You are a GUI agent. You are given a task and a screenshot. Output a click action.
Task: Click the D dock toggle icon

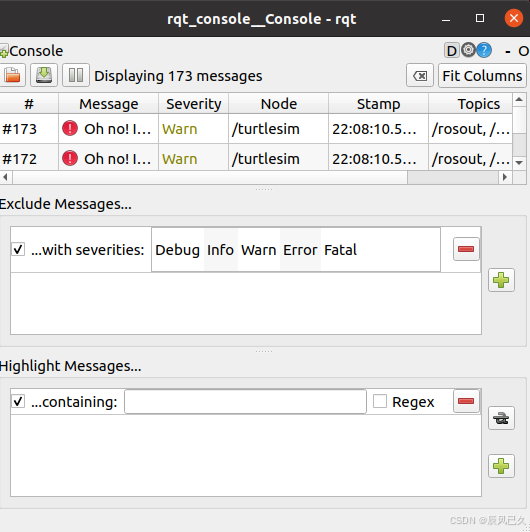[452, 51]
